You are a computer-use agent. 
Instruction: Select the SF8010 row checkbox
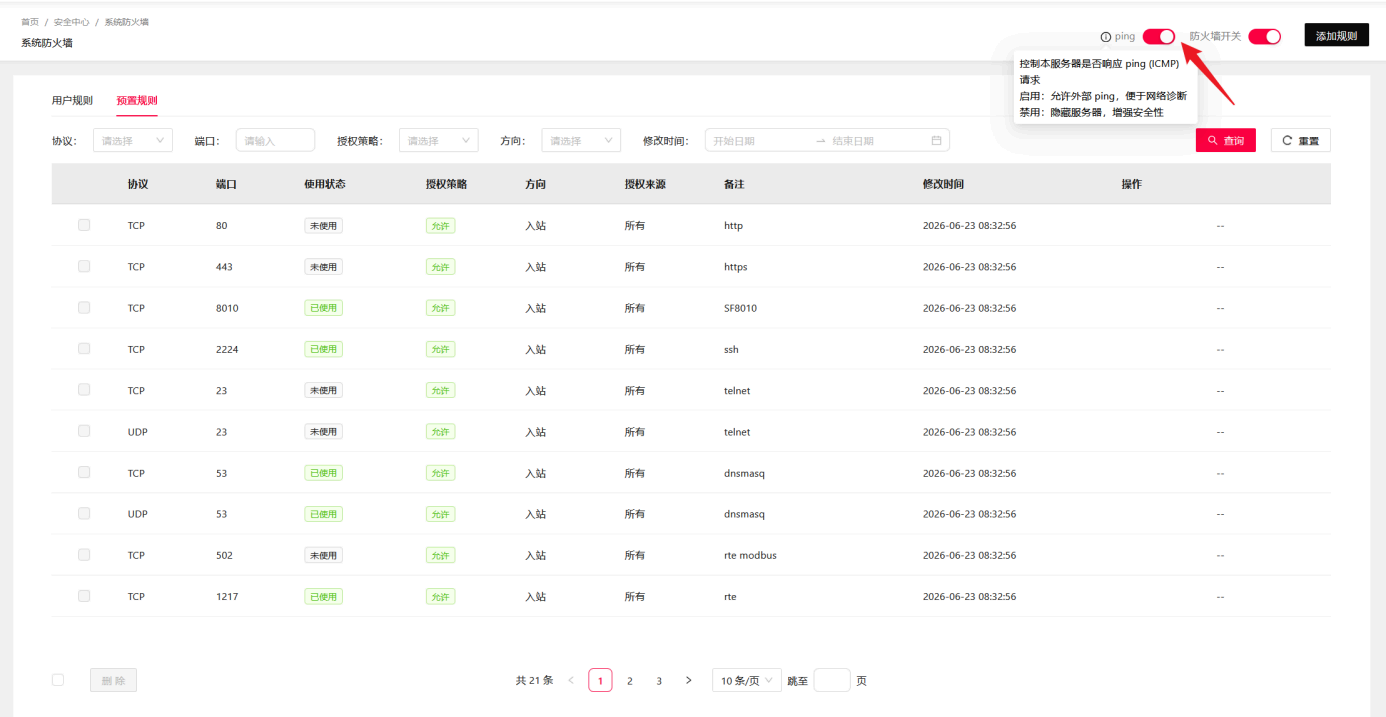pyautogui.click(x=84, y=307)
